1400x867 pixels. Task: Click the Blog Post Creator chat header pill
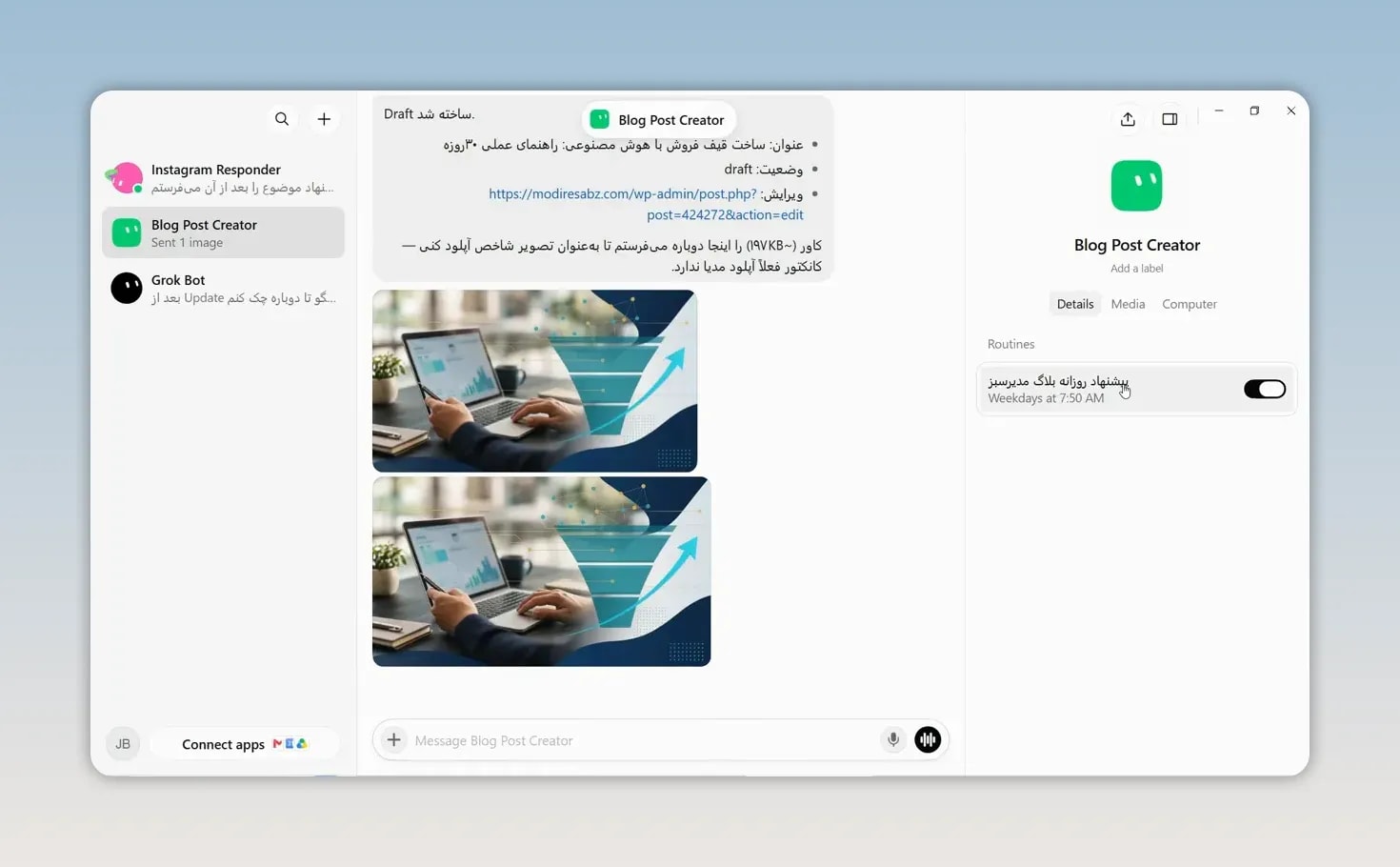pyautogui.click(x=658, y=120)
